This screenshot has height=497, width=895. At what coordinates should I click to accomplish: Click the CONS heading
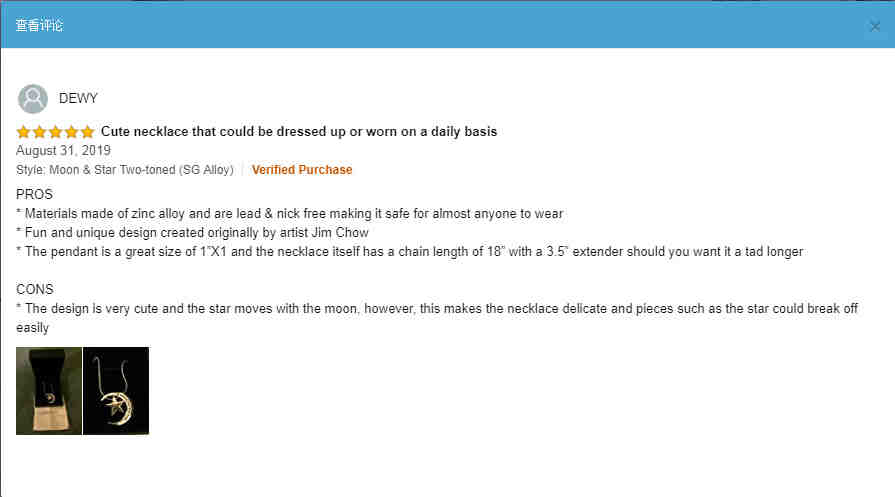pos(35,289)
